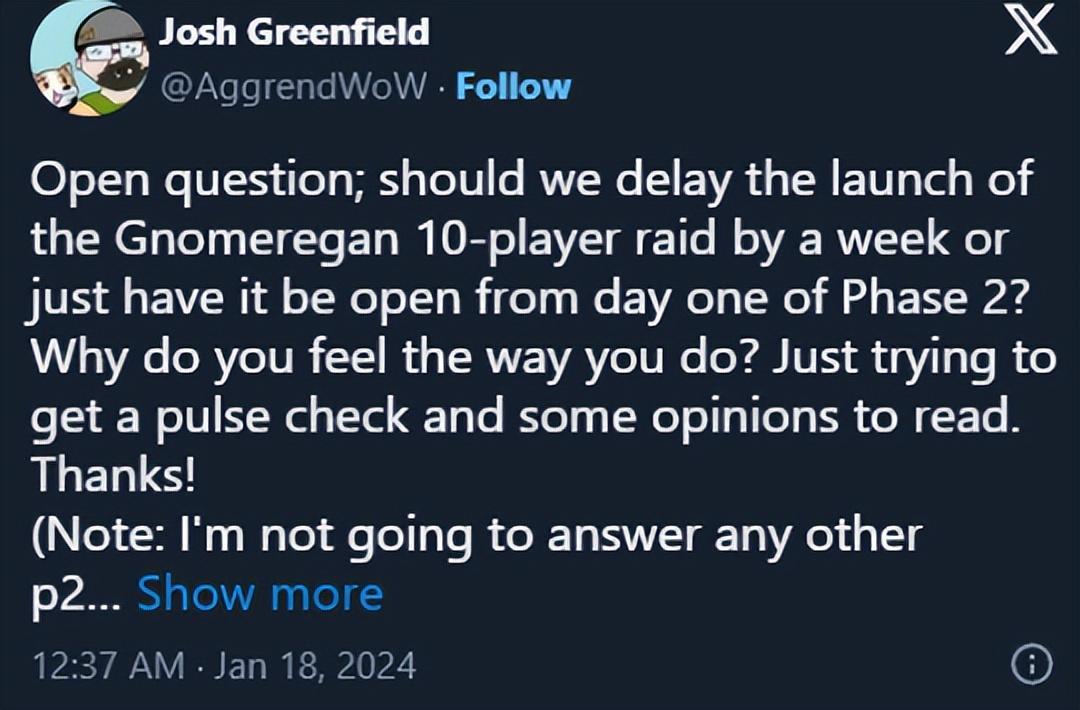Click the "Thanks!" line
This screenshot has height=710, width=1080.
click(113, 475)
